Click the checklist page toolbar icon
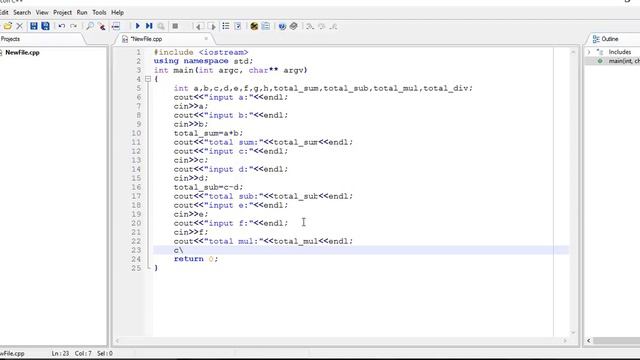Screen dimensions: 640x360 click(238, 26)
